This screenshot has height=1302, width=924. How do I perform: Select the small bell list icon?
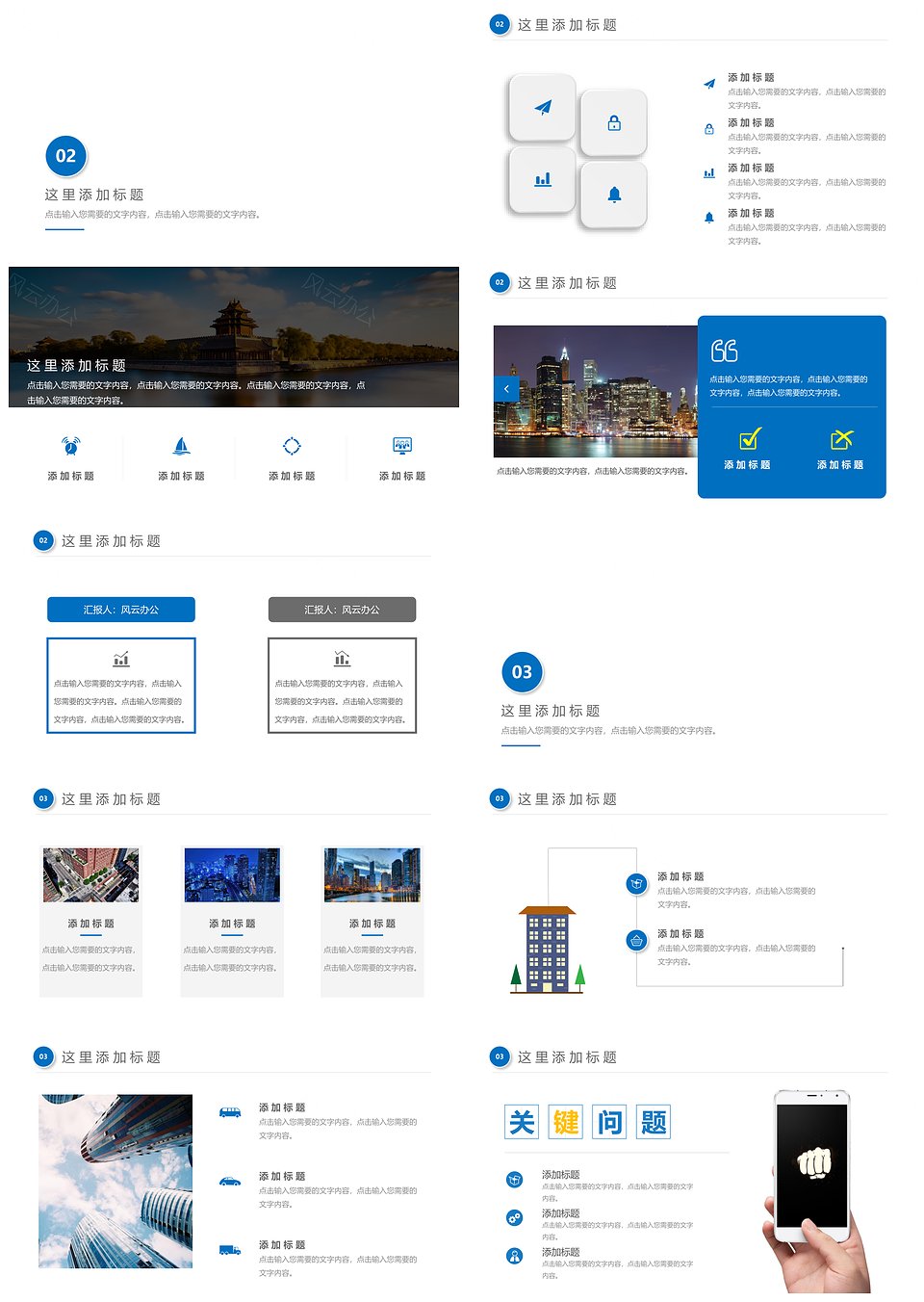point(709,218)
